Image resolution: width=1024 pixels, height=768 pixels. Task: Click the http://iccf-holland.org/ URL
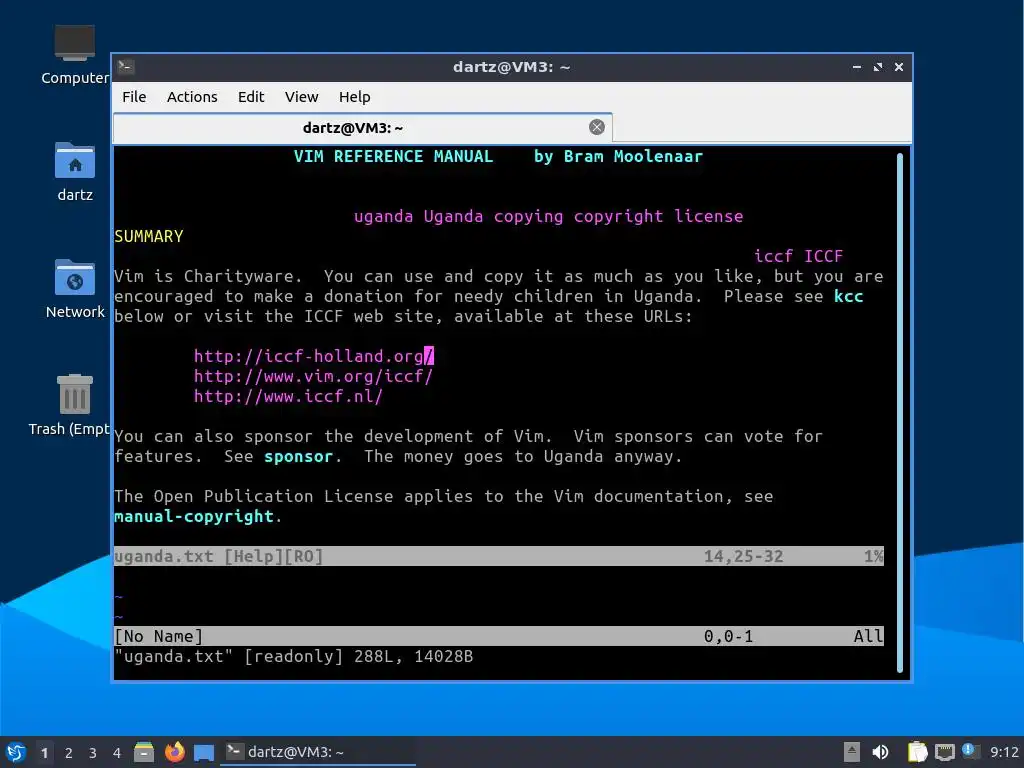coord(313,356)
